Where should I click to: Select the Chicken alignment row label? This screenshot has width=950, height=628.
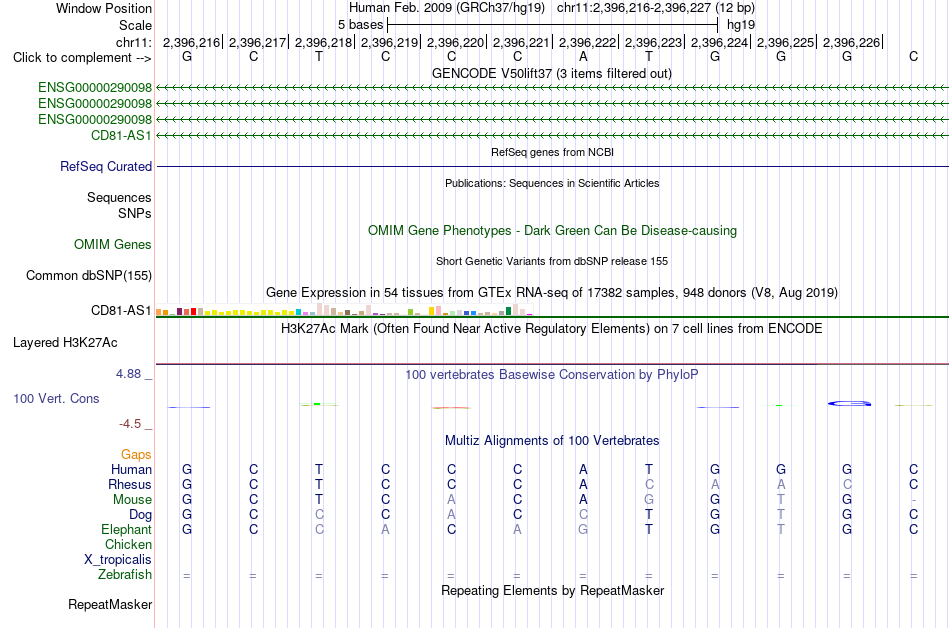(128, 544)
